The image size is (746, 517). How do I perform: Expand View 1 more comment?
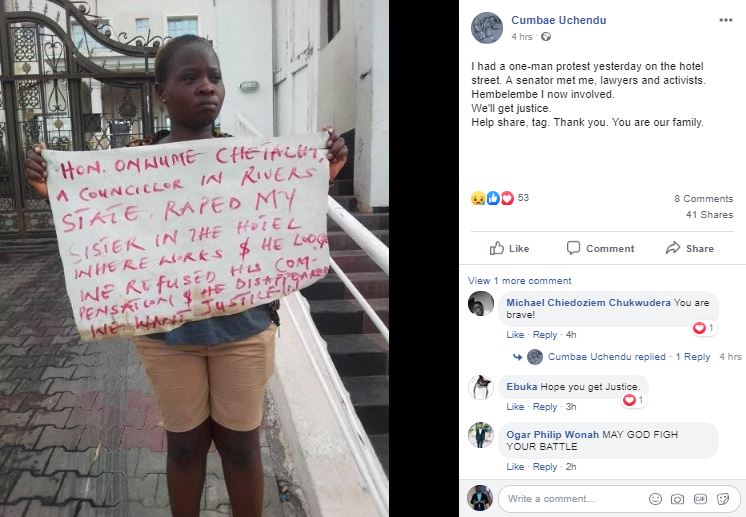520,281
